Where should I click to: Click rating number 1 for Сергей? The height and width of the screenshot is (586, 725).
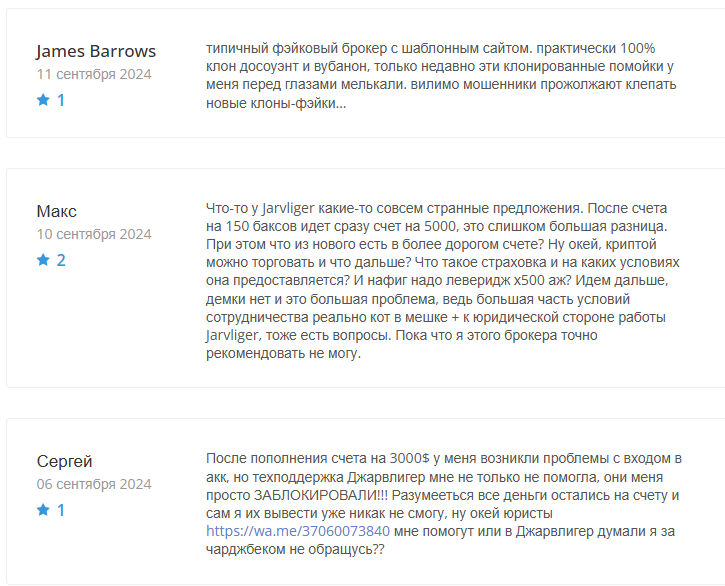(61, 510)
